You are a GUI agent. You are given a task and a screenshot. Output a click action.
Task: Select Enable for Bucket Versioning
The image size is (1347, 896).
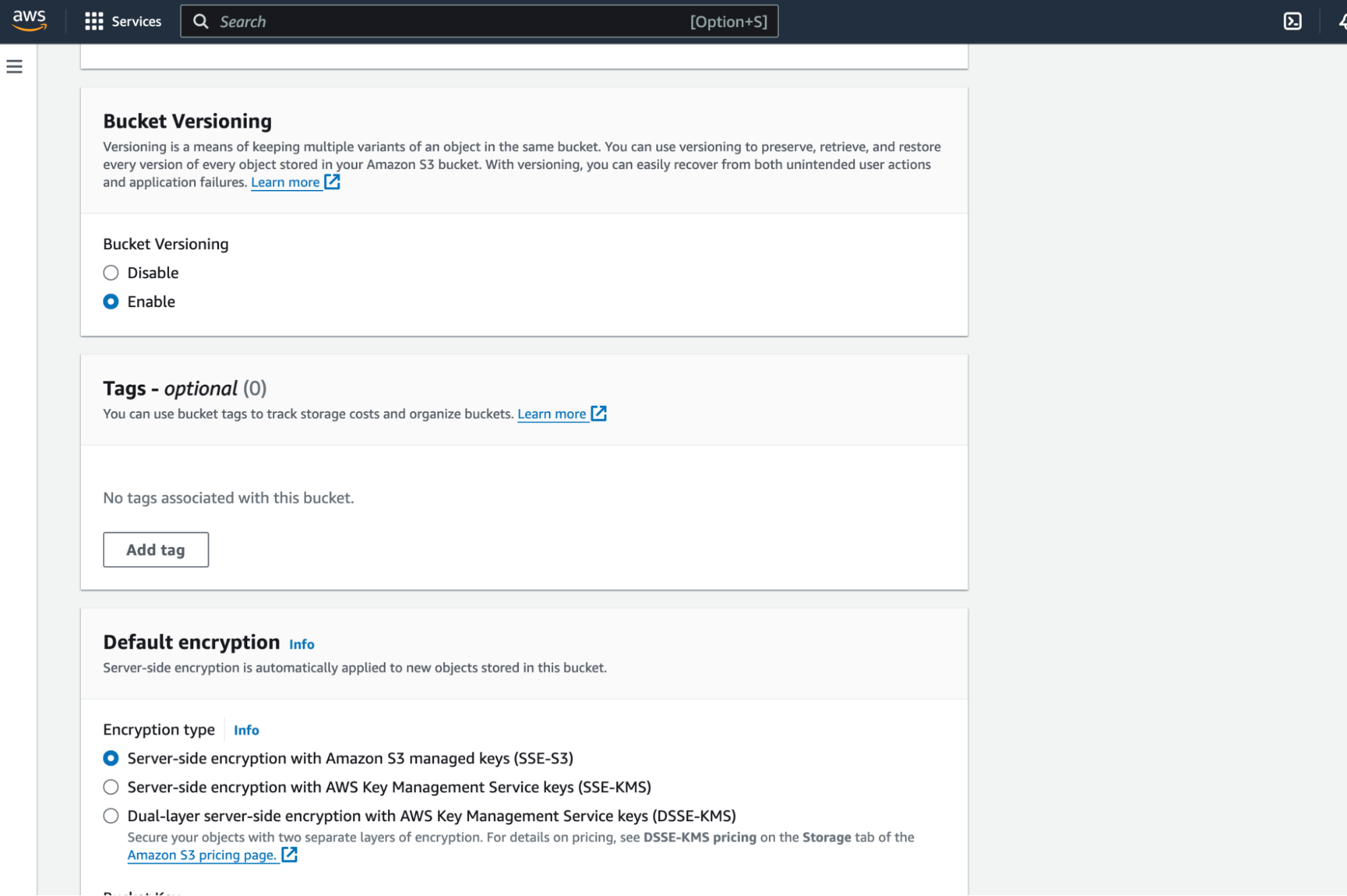[111, 302]
